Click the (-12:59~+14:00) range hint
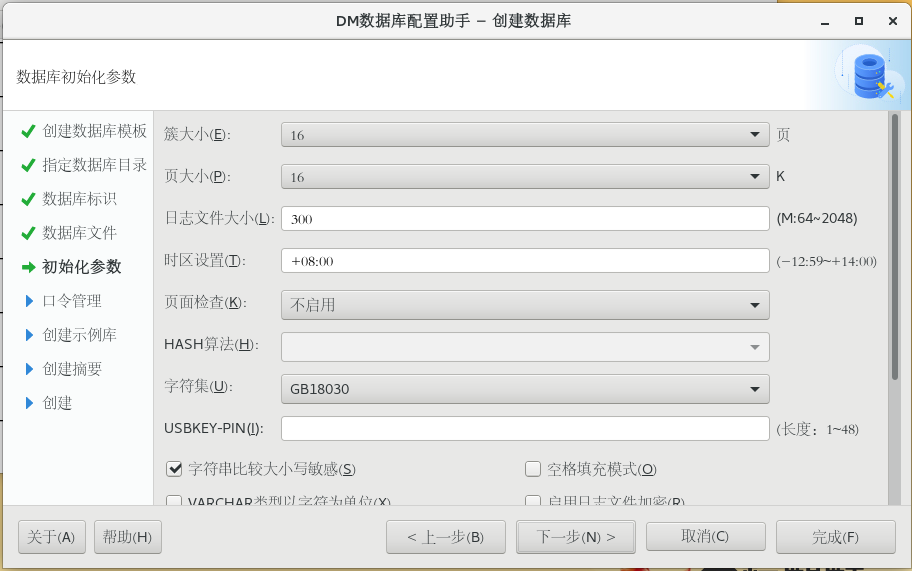The width and height of the screenshot is (912, 571). [826, 261]
